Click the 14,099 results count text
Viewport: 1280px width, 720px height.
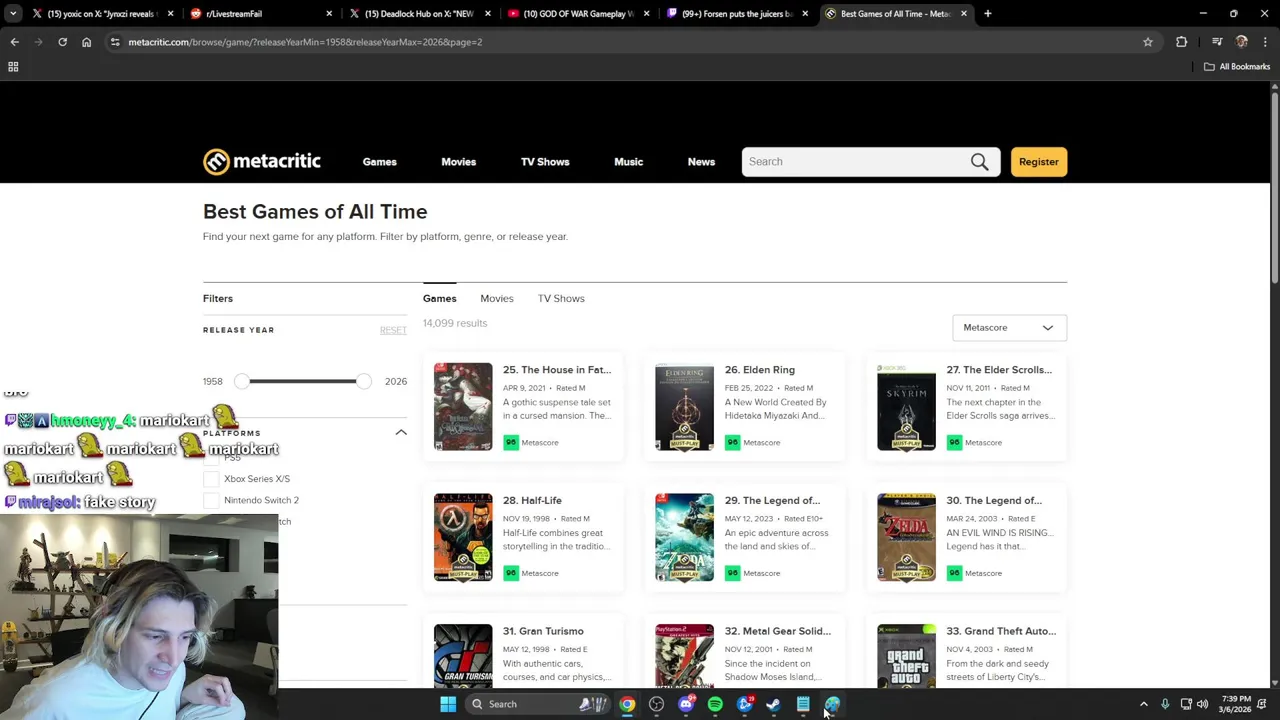(455, 323)
